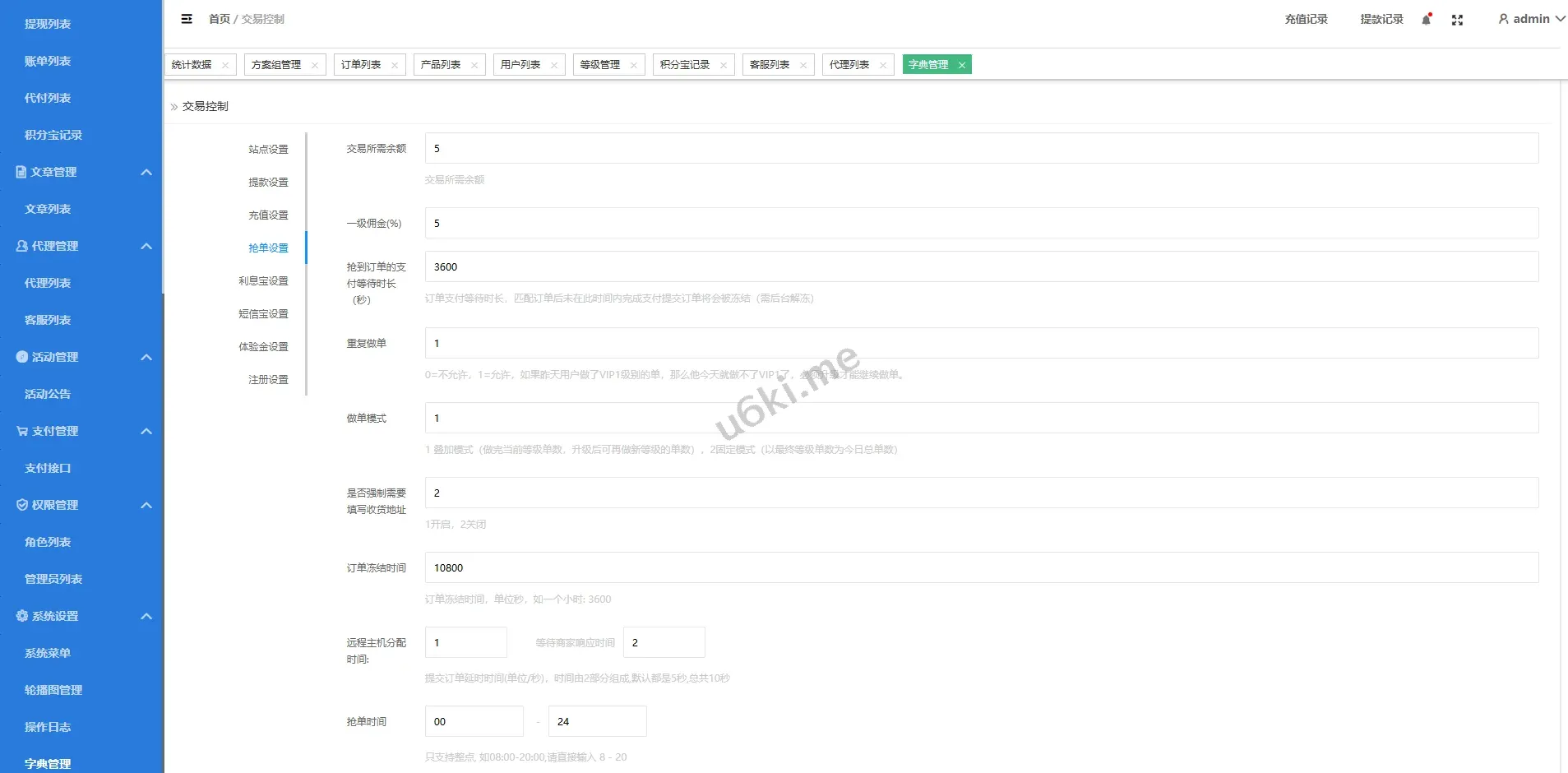Collapse the 系统设置 menu group
Viewport: 1568px width, 773px height.
(x=146, y=615)
